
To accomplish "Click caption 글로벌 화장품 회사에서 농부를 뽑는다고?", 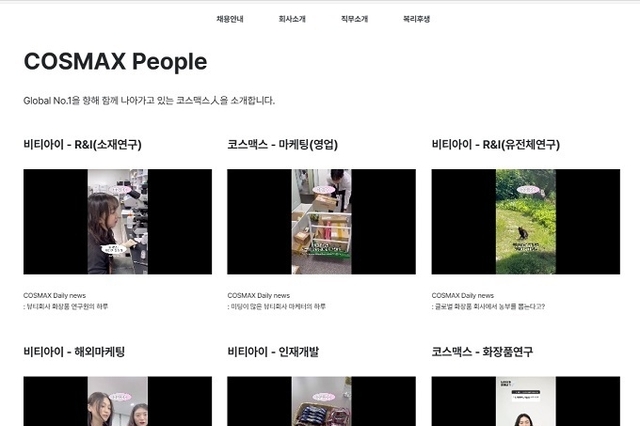I will (x=488, y=306).
